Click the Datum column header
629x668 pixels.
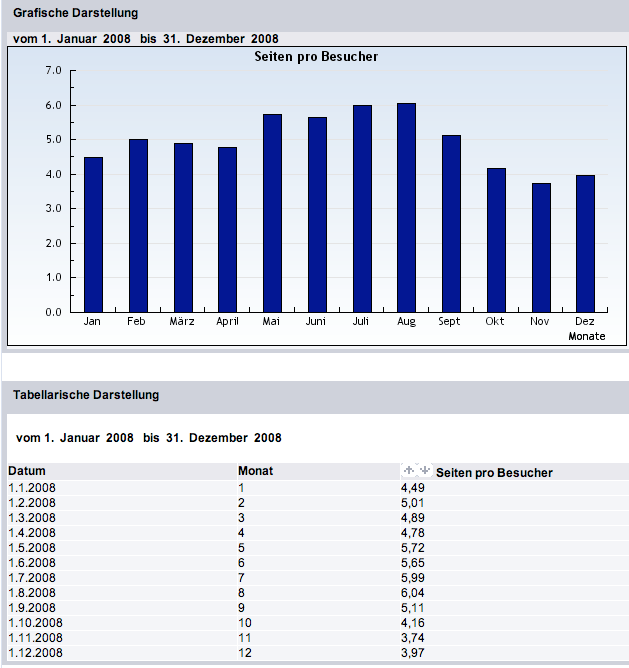tap(27, 471)
